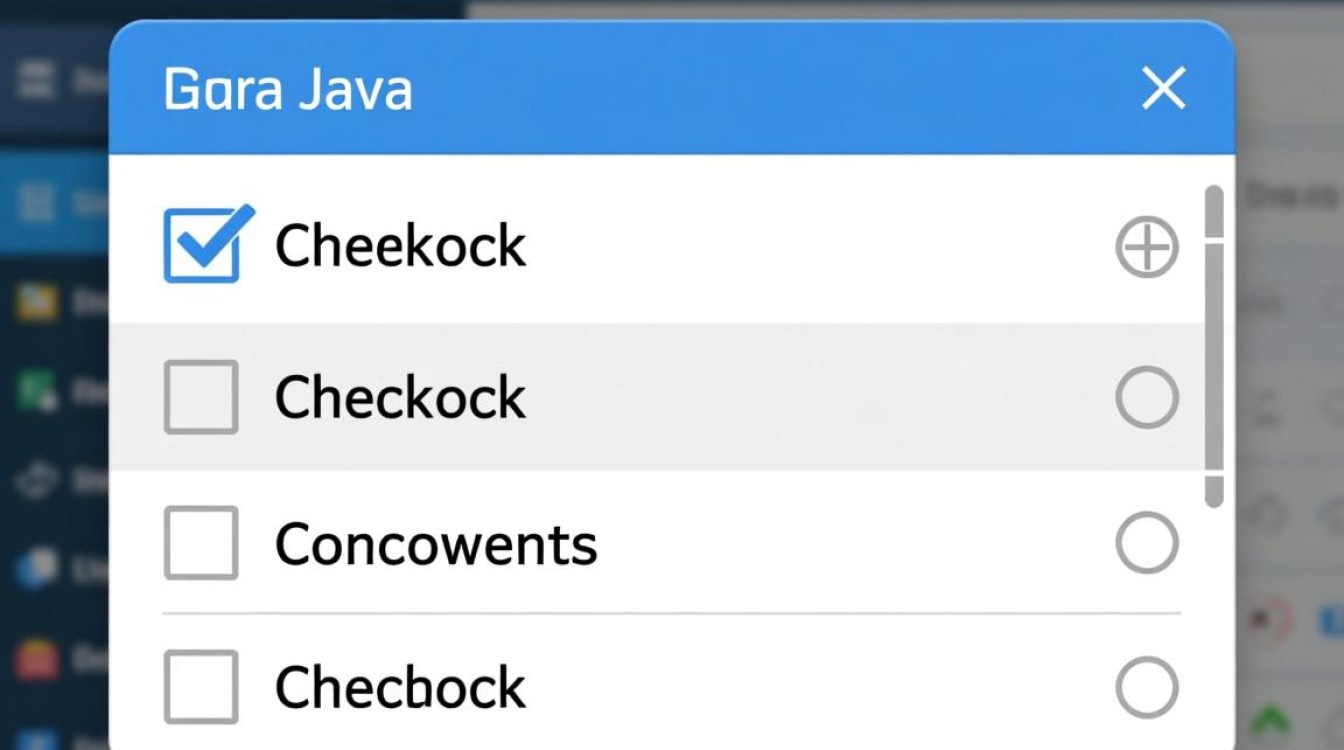Viewport: 1344px width, 750px height.
Task: Close the Gqra Java dialog
Action: tap(1163, 88)
